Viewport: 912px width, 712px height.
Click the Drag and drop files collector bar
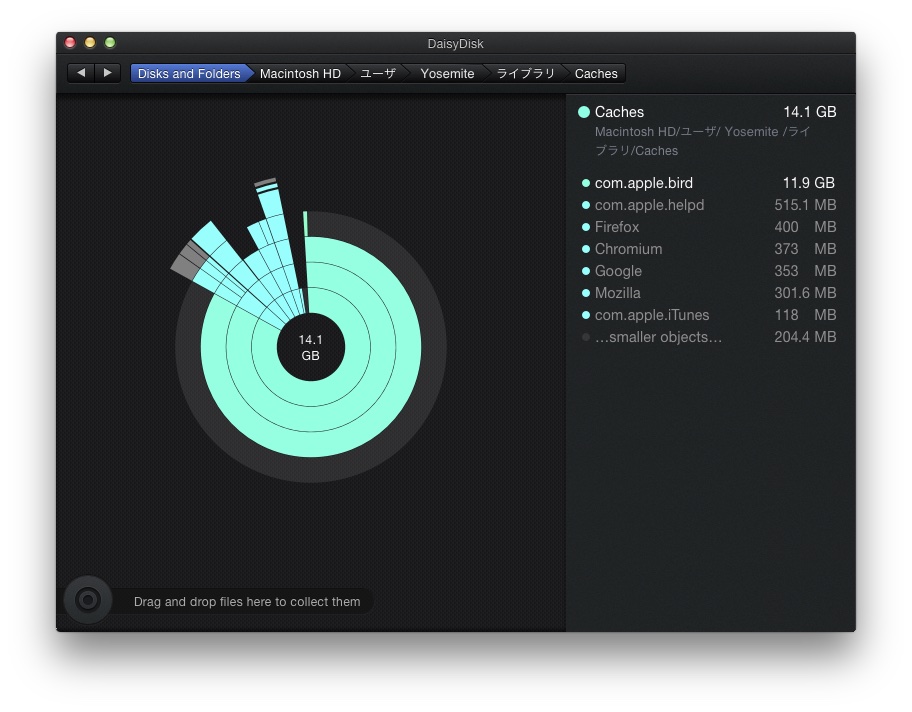tap(247, 601)
